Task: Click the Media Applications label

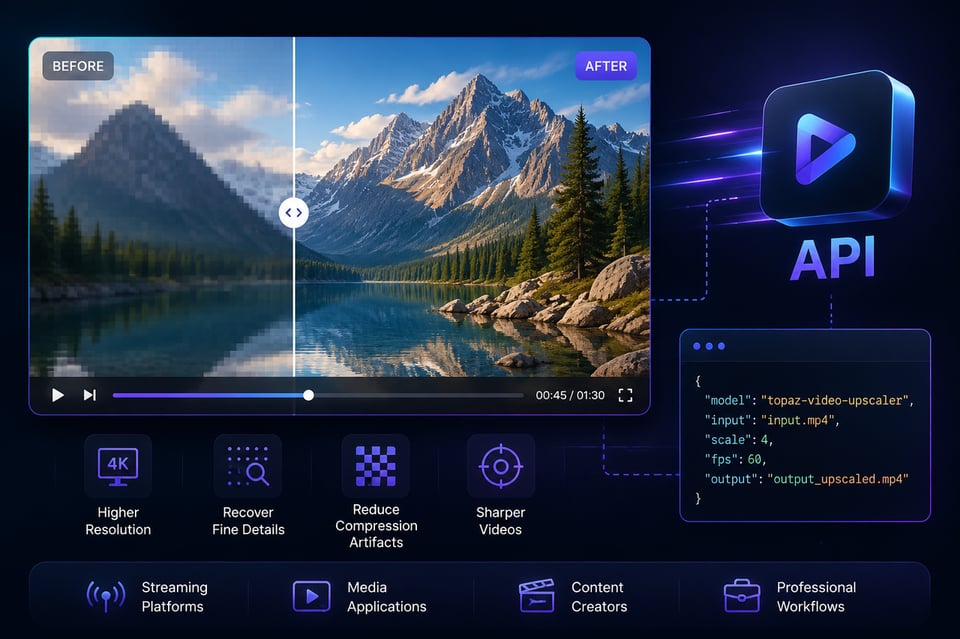Action: coord(386,597)
